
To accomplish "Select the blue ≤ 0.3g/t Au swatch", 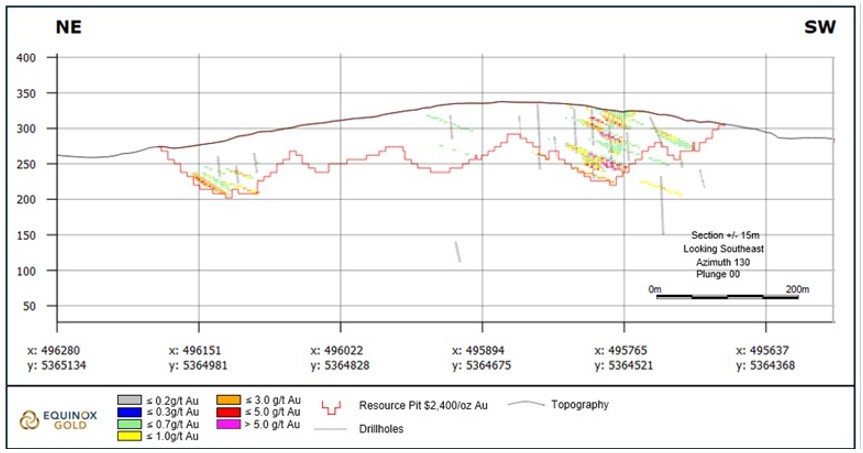I will [x=131, y=411].
